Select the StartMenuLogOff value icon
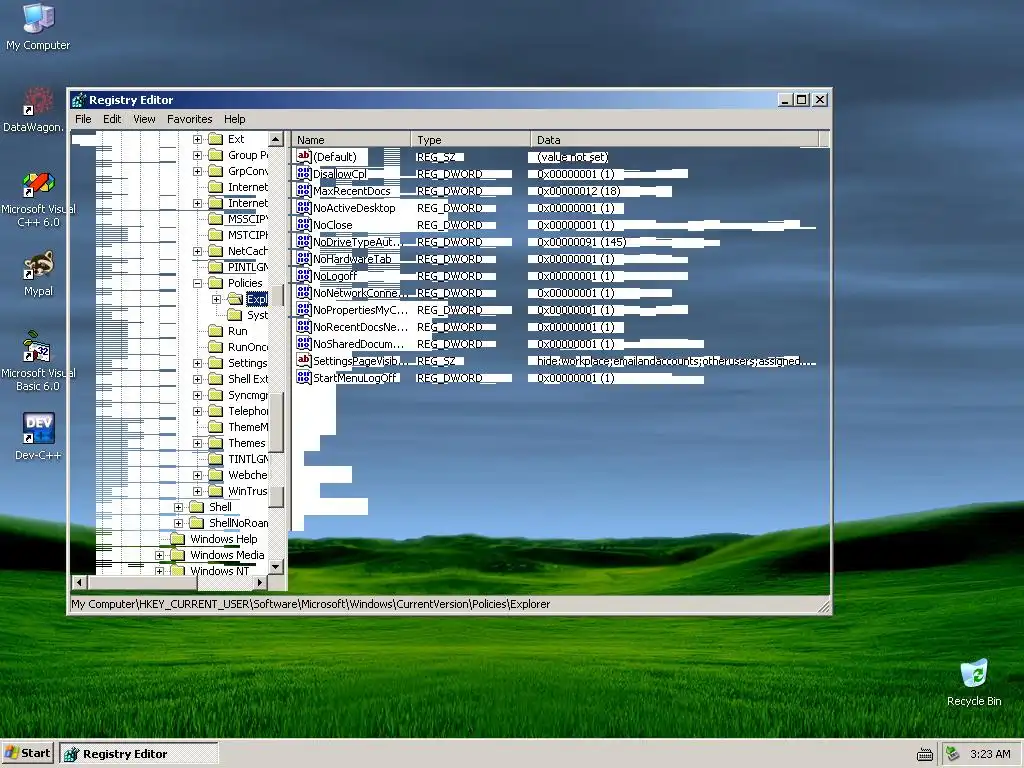This screenshot has width=1024, height=768. [303, 377]
